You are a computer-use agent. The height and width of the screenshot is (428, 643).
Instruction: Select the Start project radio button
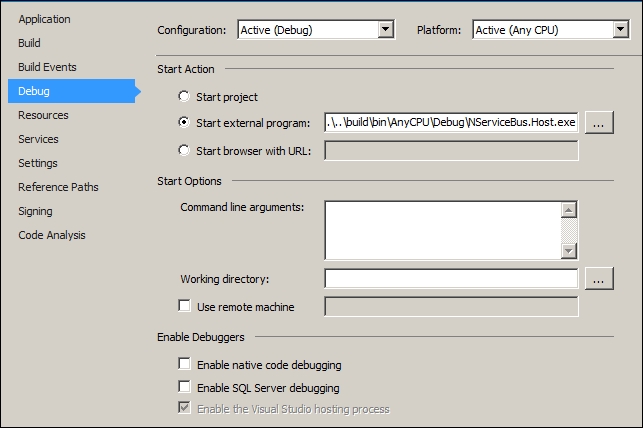pos(183,97)
